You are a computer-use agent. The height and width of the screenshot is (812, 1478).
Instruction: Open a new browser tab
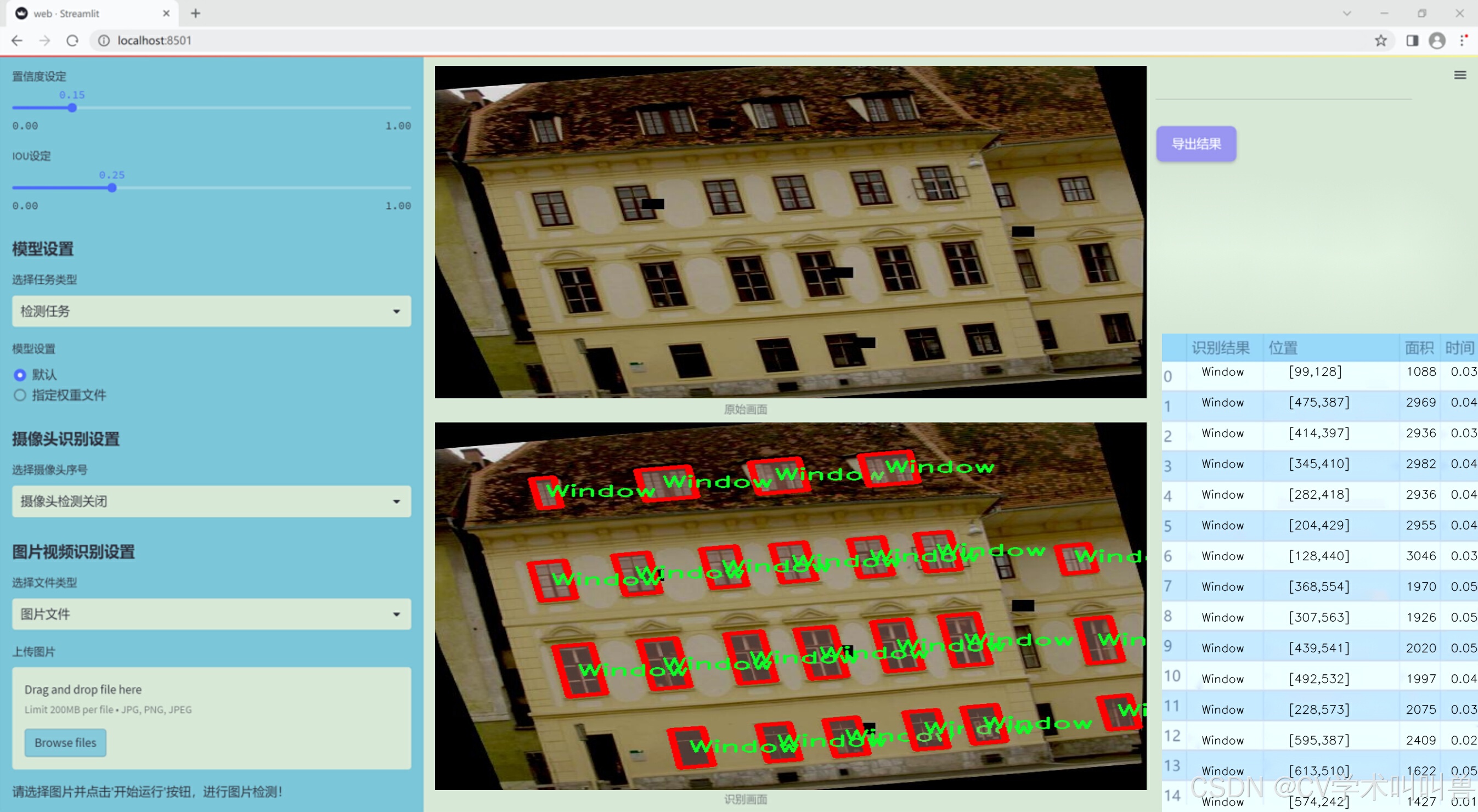[196, 13]
